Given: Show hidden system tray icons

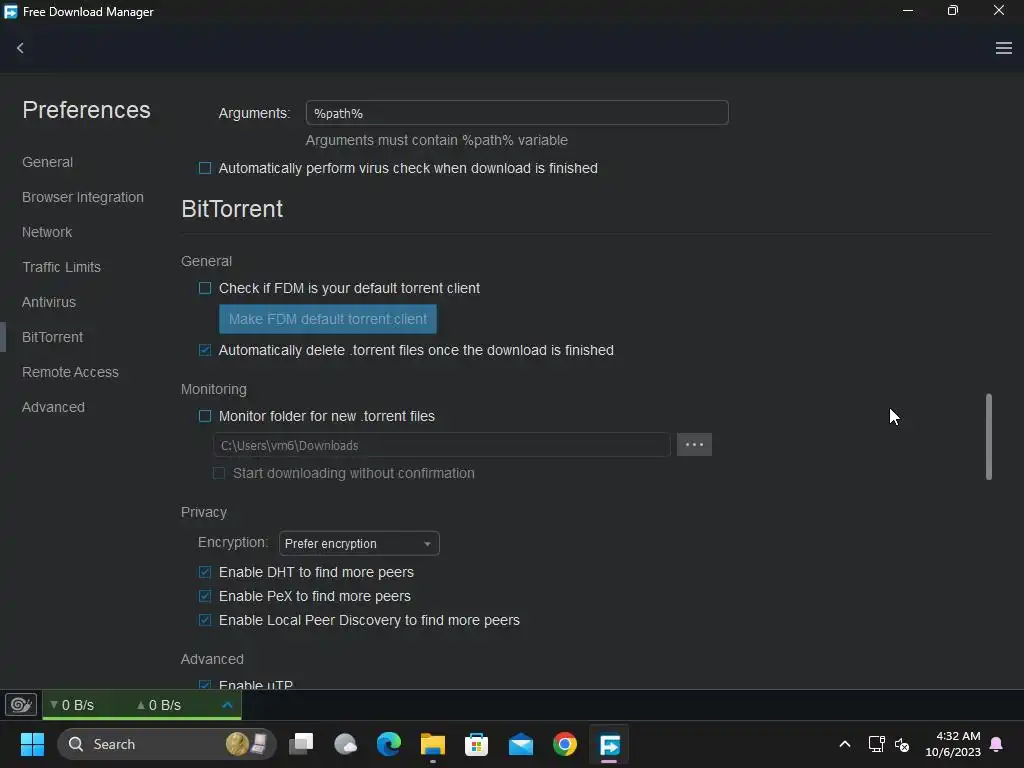Looking at the screenshot, I should coord(844,744).
